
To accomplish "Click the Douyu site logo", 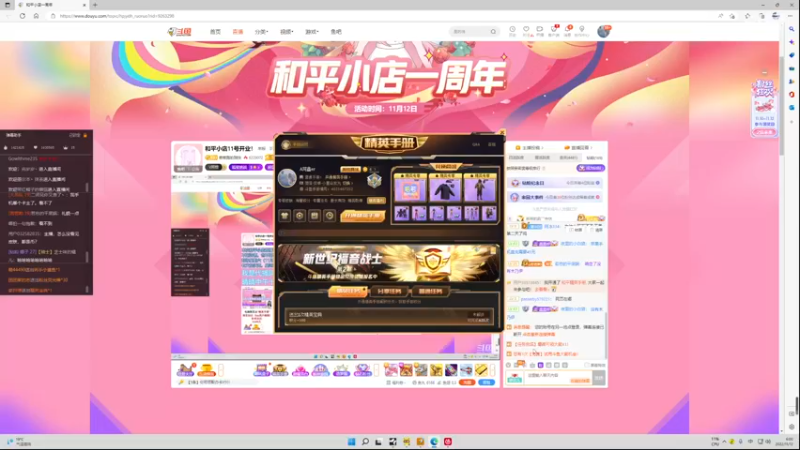I will point(180,32).
